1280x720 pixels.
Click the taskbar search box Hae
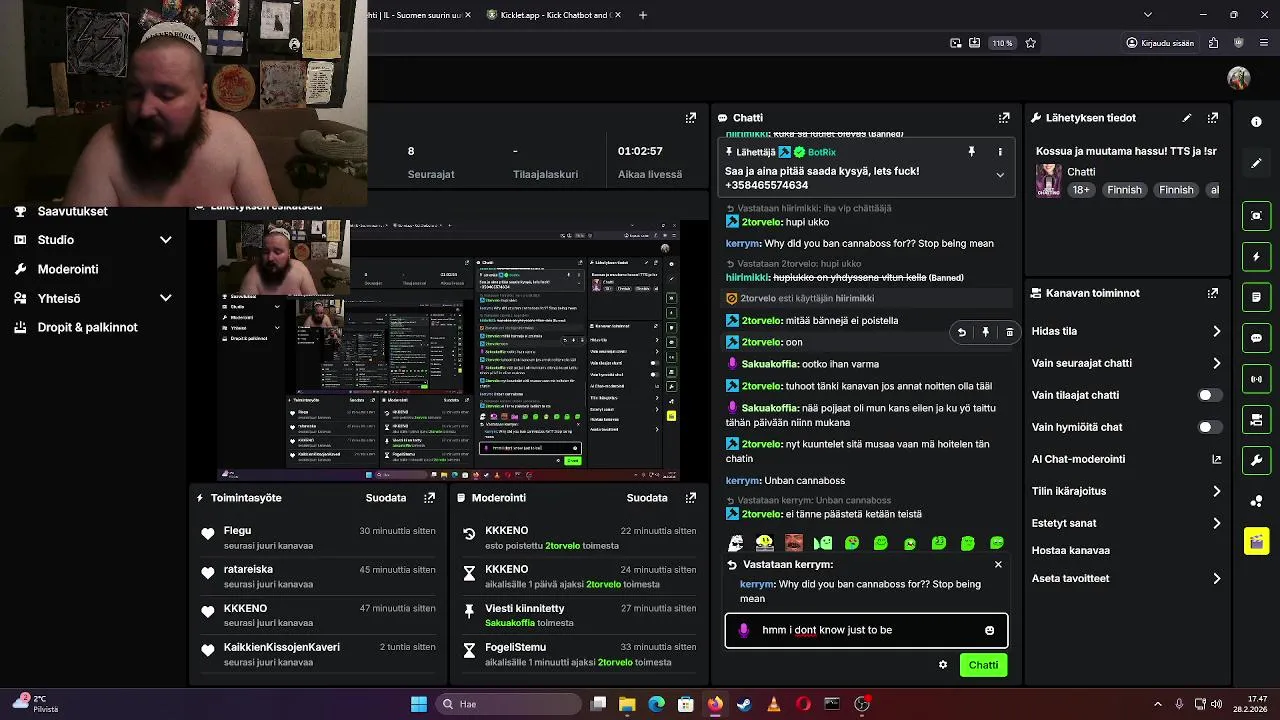click(508, 704)
